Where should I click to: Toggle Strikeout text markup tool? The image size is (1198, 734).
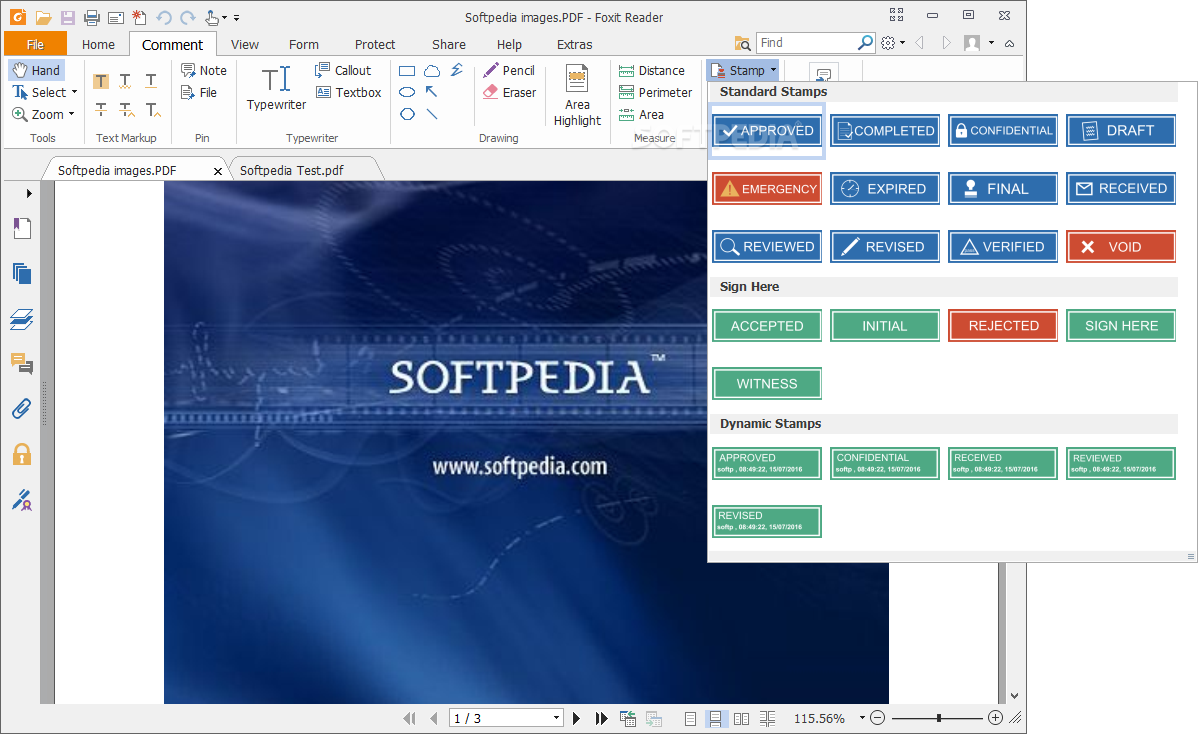tap(101, 110)
